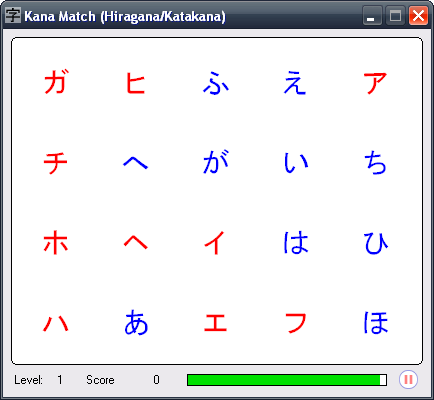Open the Kana Match title bar icon

[x=13, y=15]
